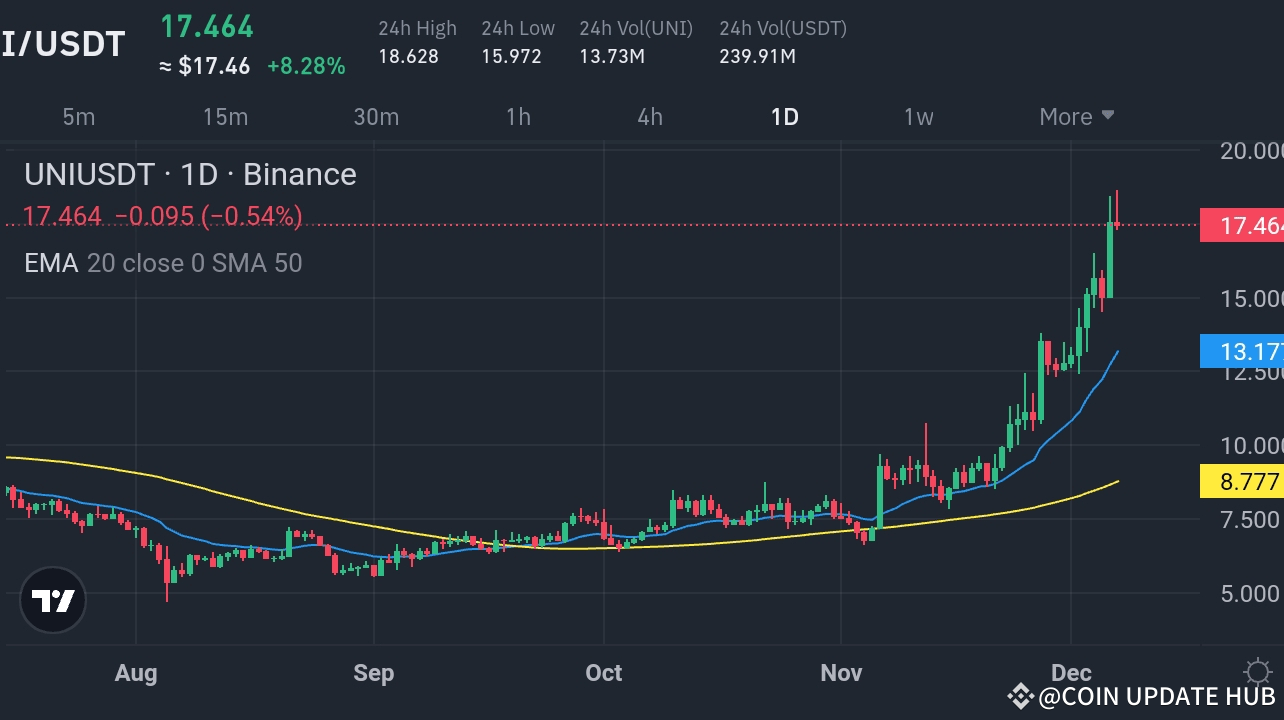Open chart settings gear icon
1284x720 pixels.
(1257, 671)
